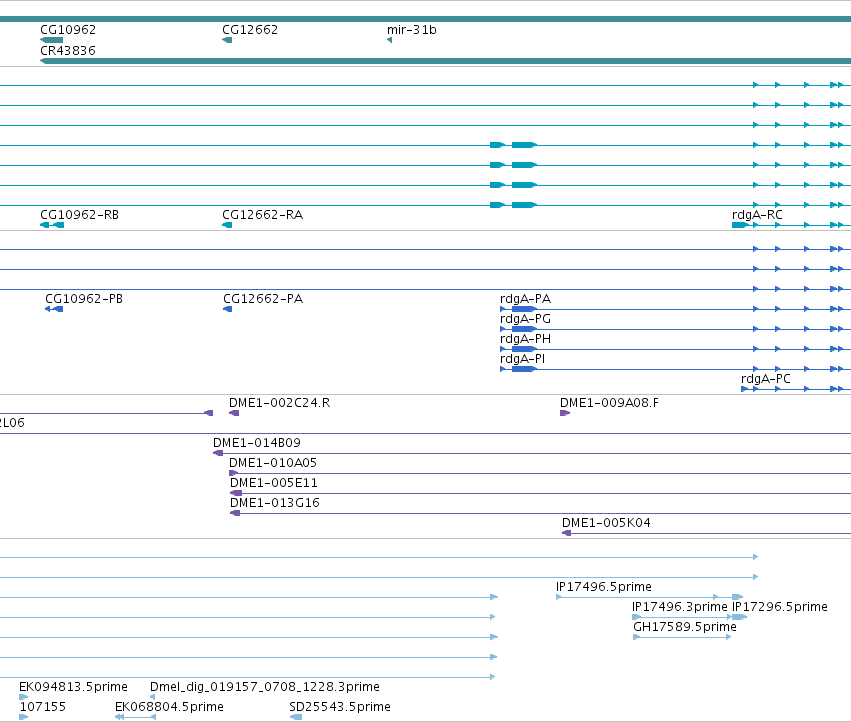Select the DME1-005K04 purple arrow glyph

567,534
